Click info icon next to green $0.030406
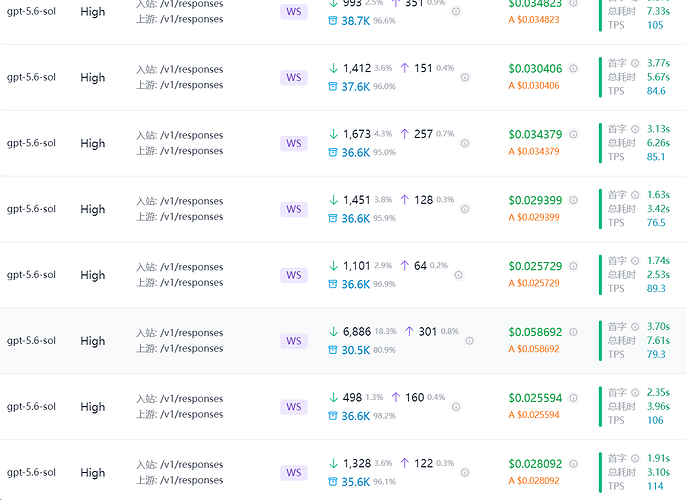This screenshot has height=500, width=686. (x=573, y=68)
